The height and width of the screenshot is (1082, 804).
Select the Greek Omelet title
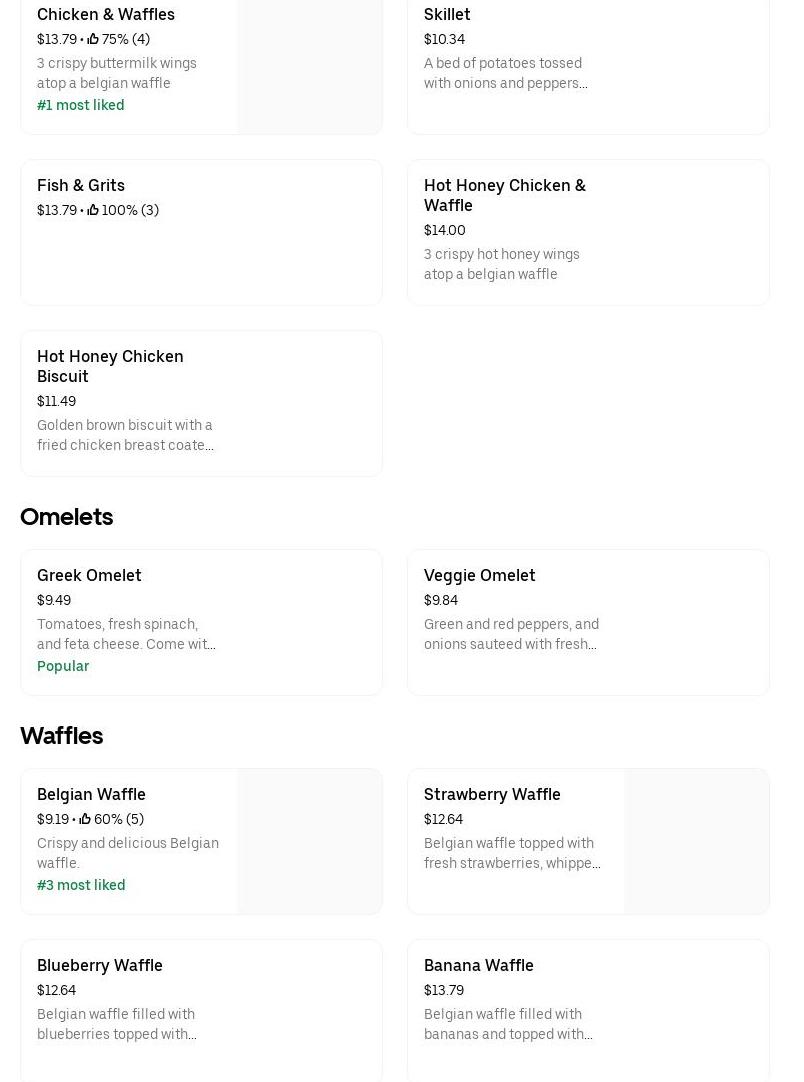pos(89,576)
